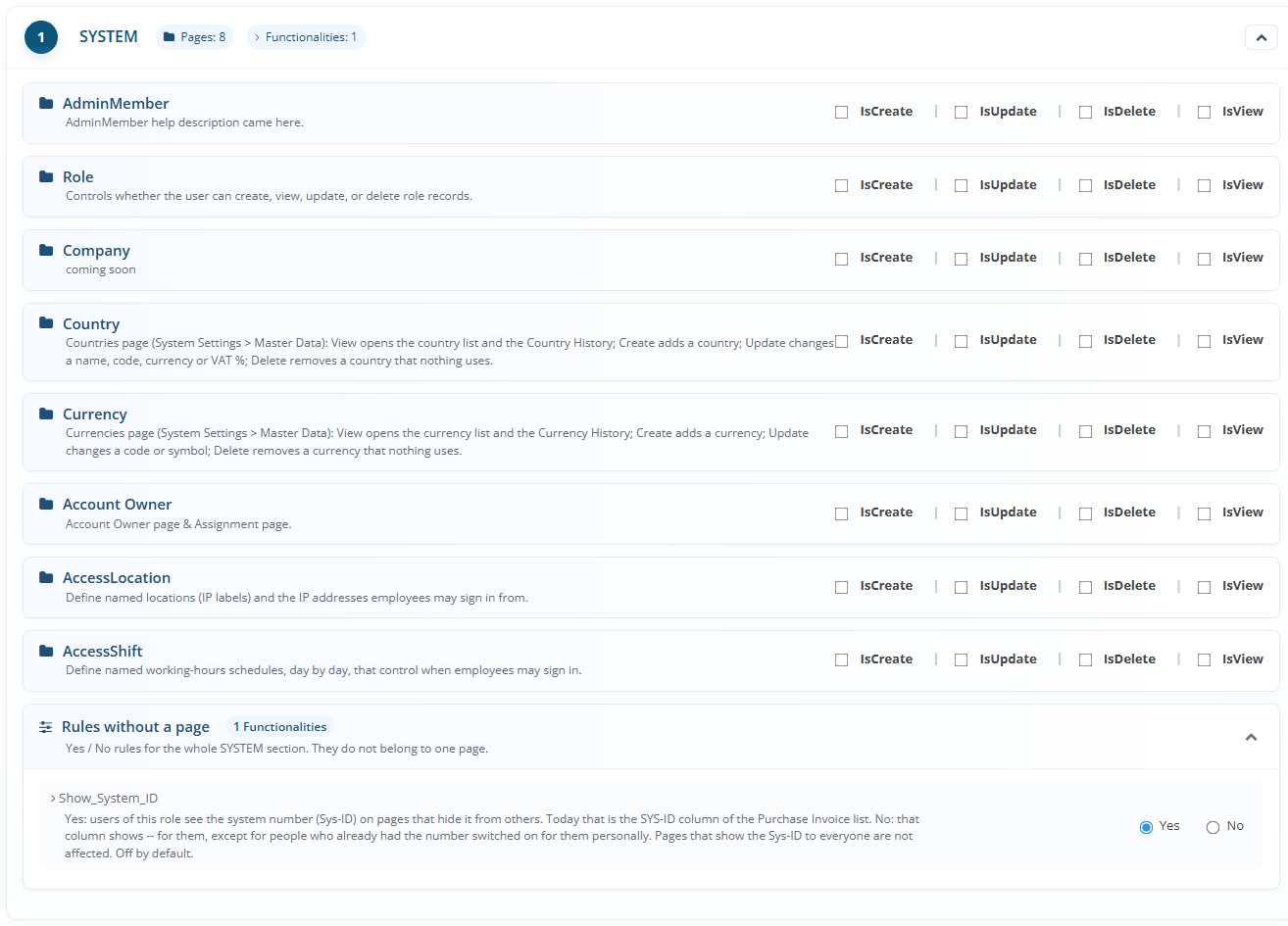Screen dimensions: 1288x926
Task: Click the Currency folder icon
Action: click(46, 414)
